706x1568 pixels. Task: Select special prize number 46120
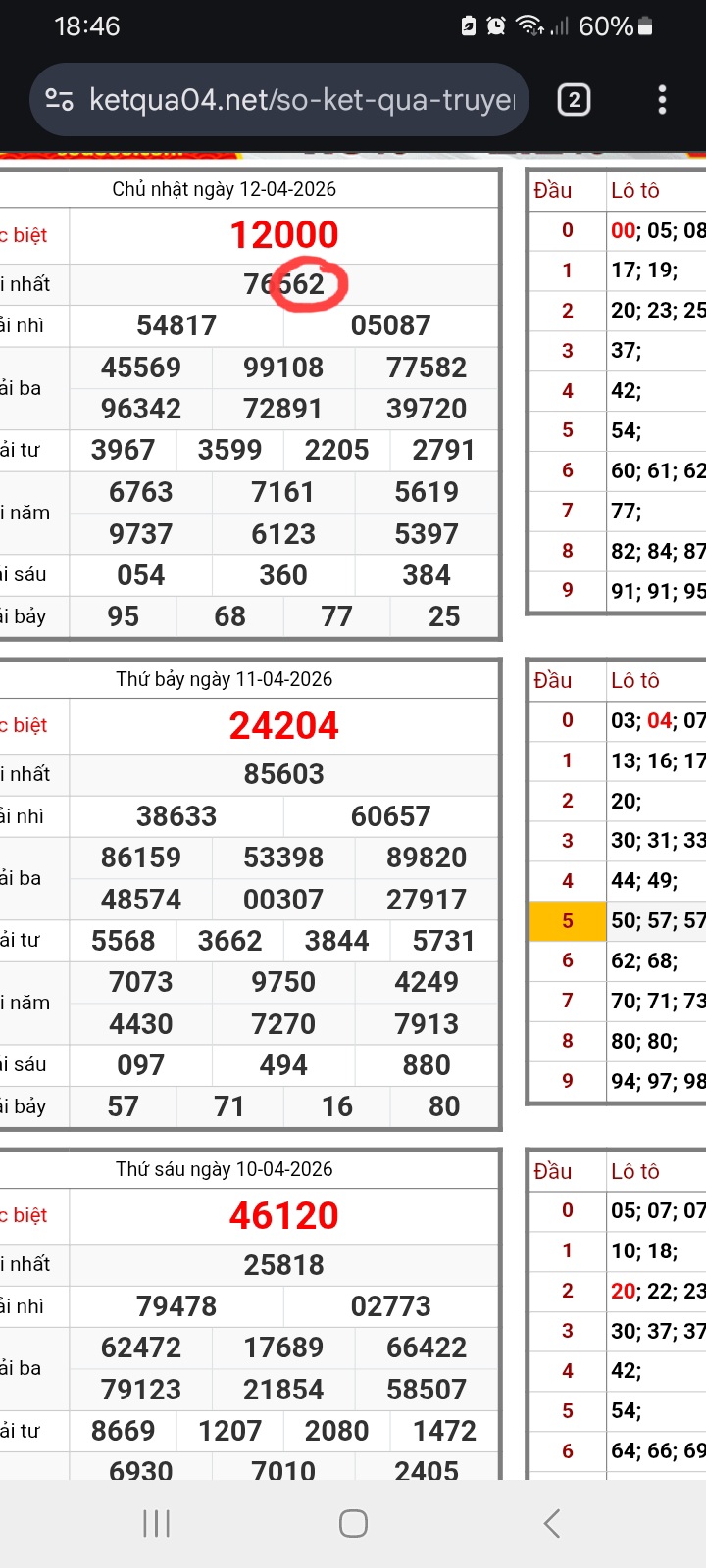tap(283, 1216)
